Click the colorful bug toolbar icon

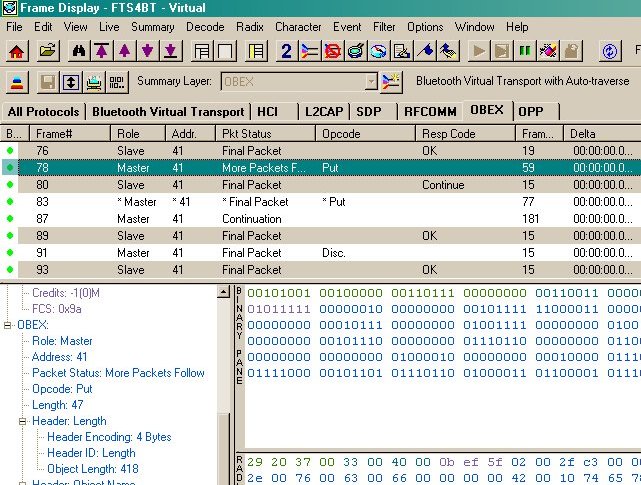[548, 51]
